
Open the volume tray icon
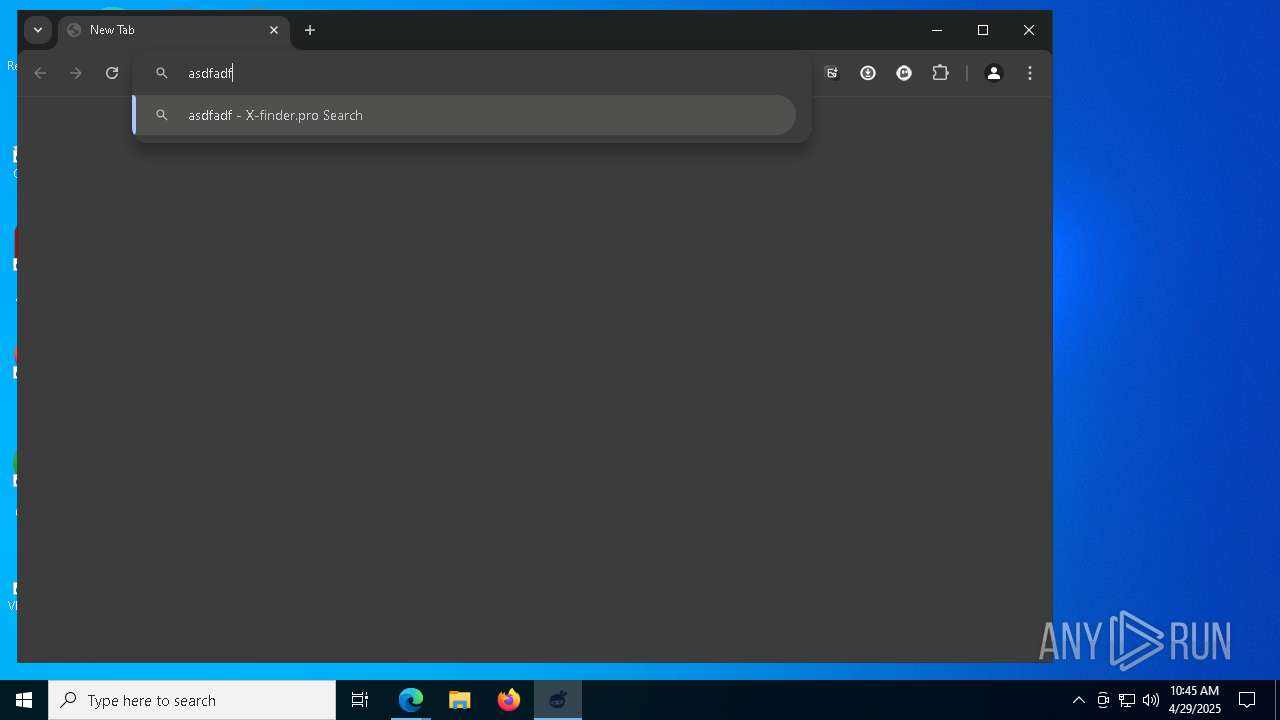[1150, 700]
